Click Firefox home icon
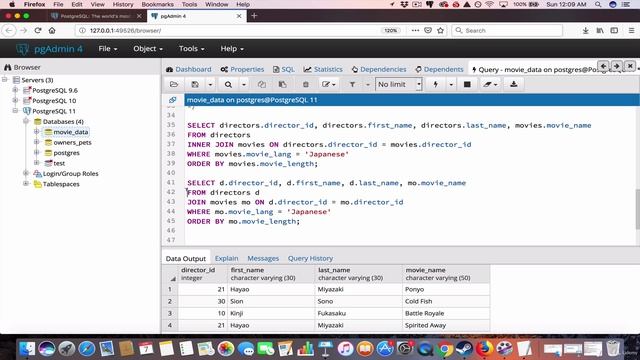Image resolution: width=640 pixels, height=360 pixels. (52, 30)
